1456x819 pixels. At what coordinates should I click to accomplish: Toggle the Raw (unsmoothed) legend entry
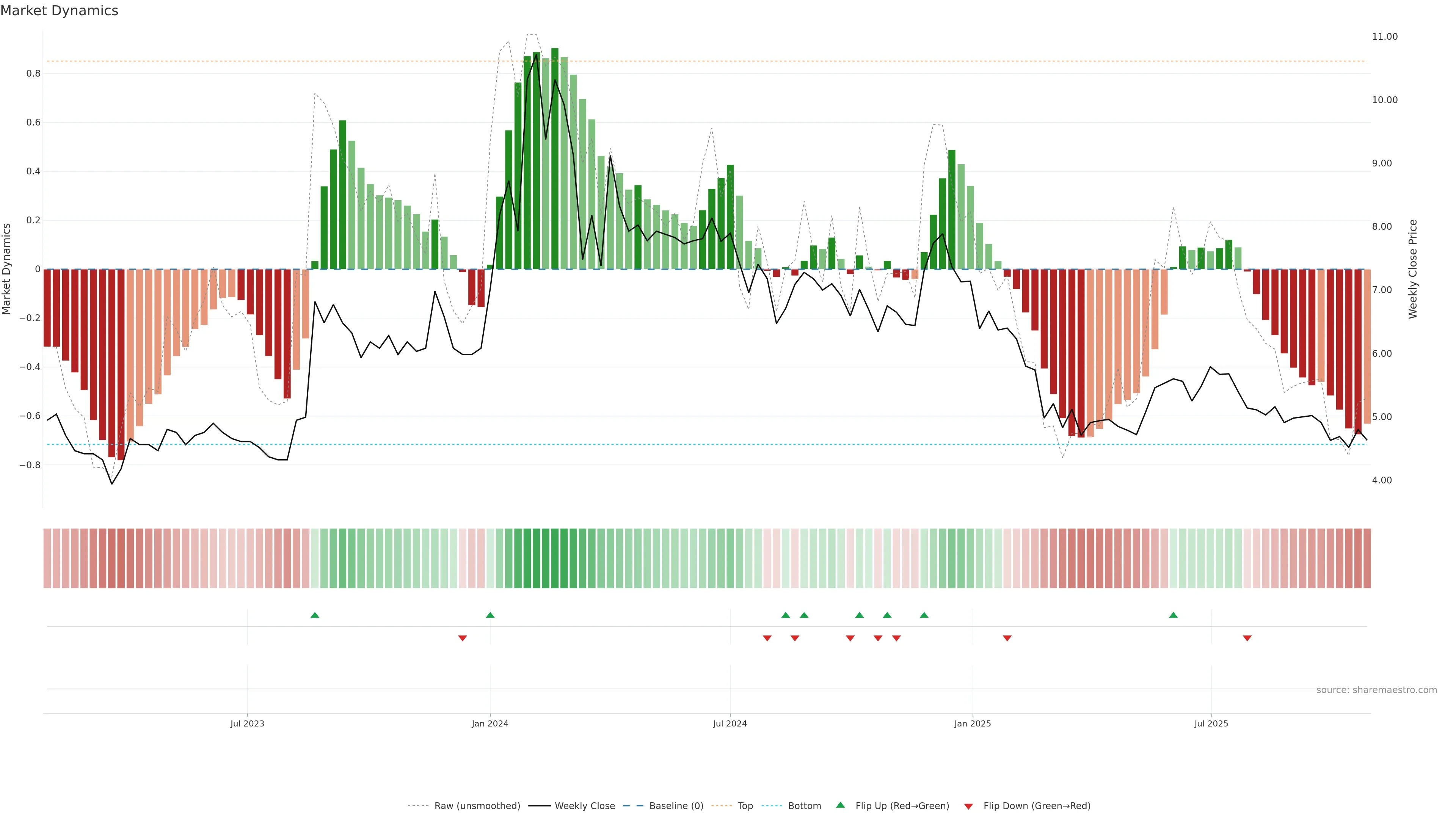[477, 806]
